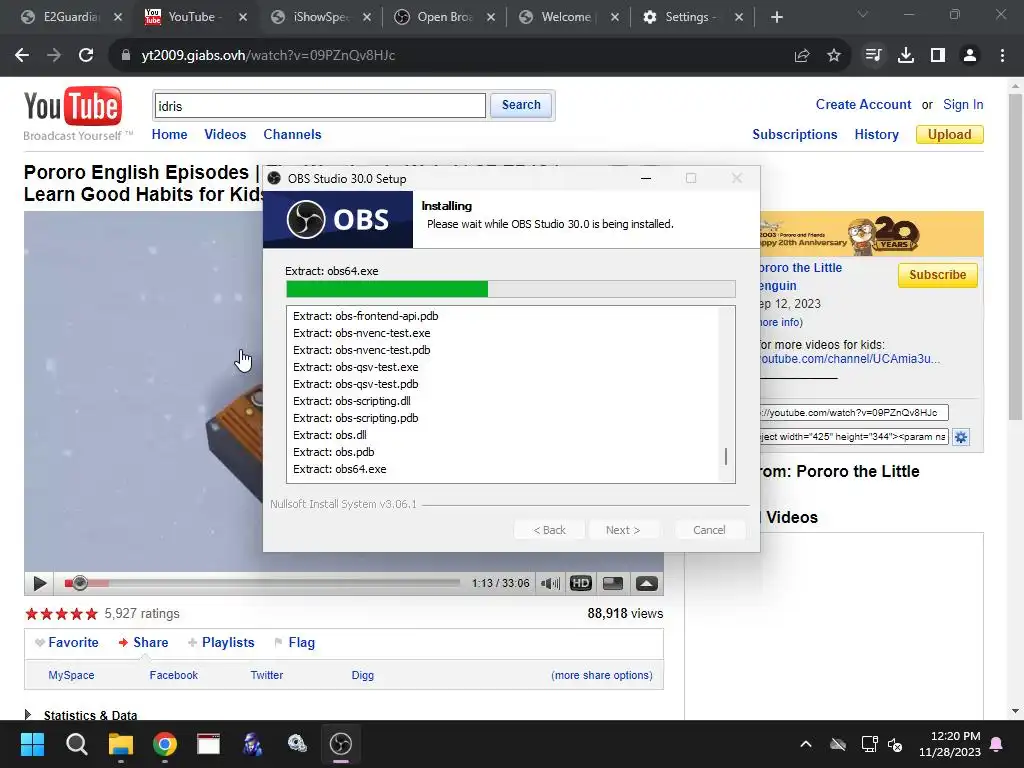Open notification bell in system tray
Image resolution: width=1024 pixels, height=768 pixels.
997,744
